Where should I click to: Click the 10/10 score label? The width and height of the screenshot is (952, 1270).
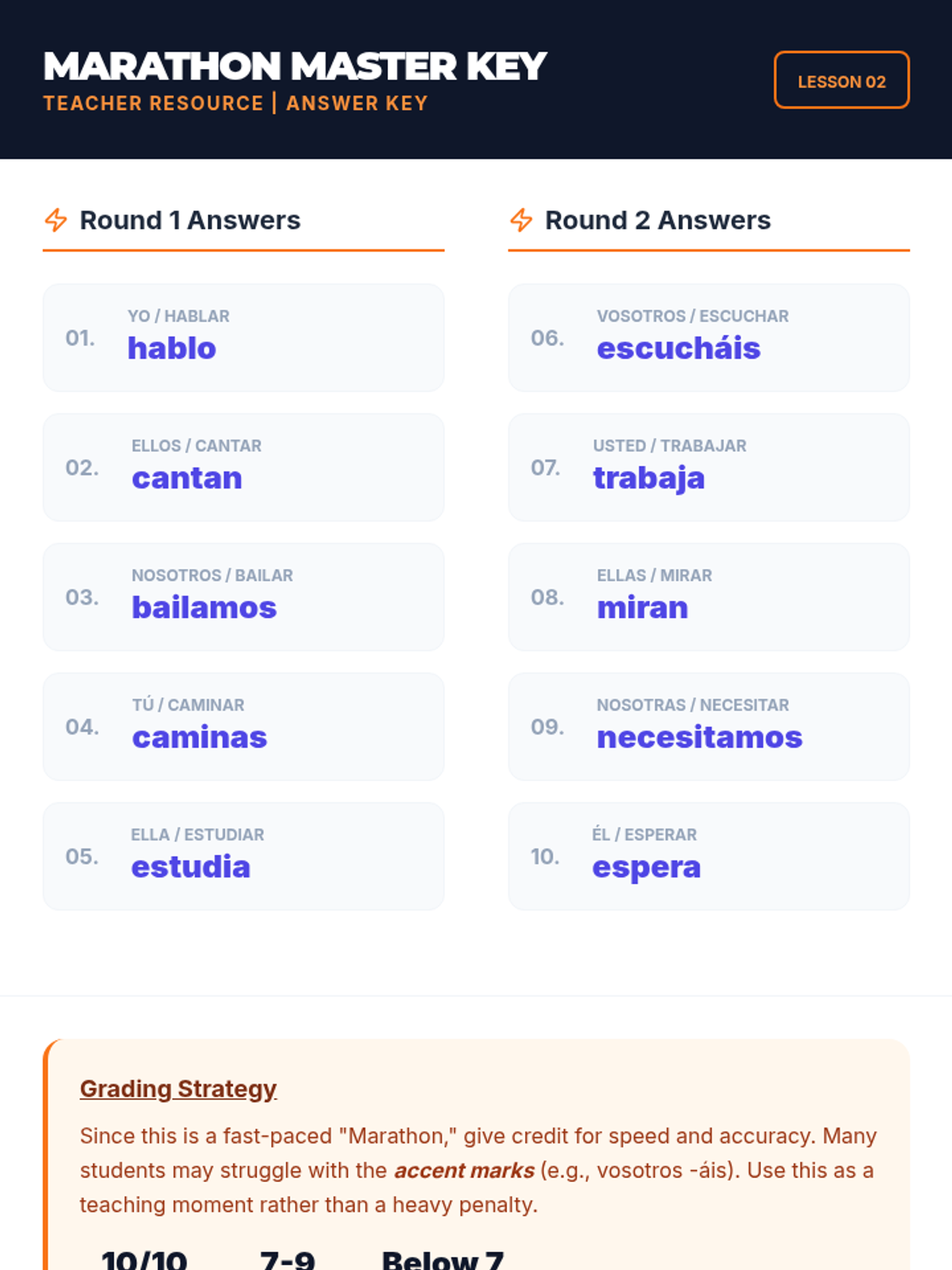click(144, 1260)
